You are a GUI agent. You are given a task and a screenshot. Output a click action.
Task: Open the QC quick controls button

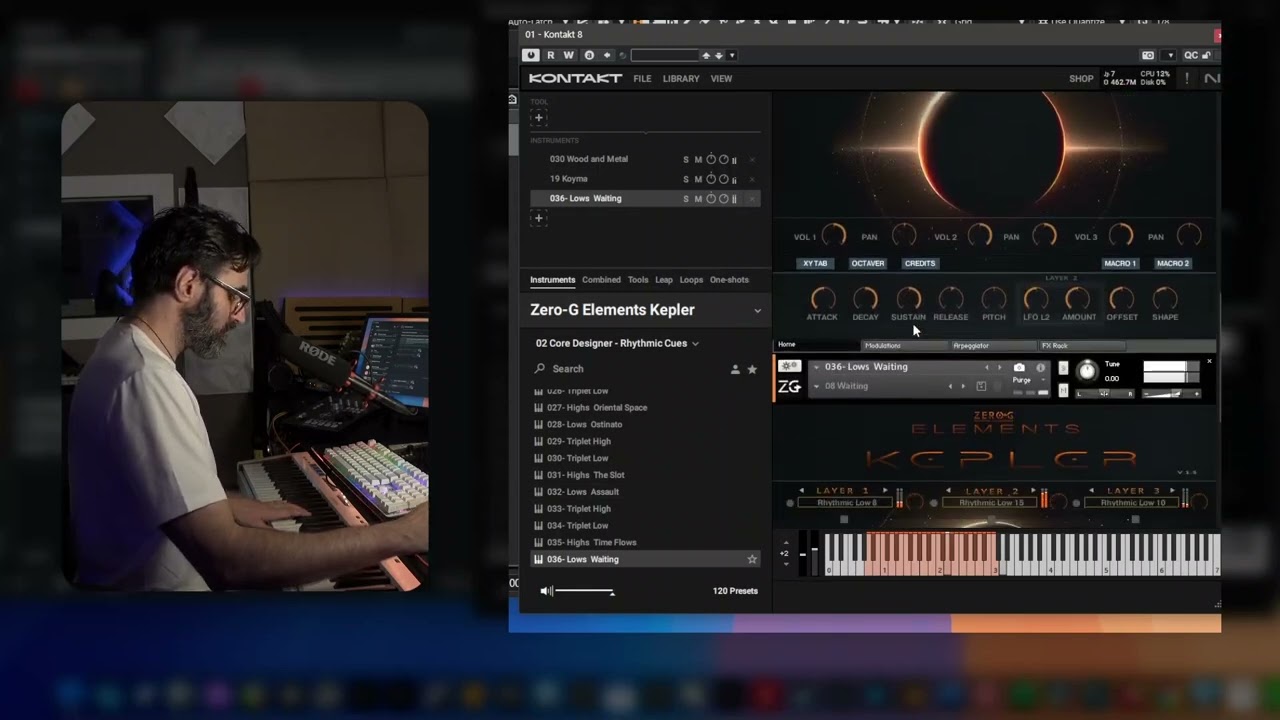coord(1191,55)
